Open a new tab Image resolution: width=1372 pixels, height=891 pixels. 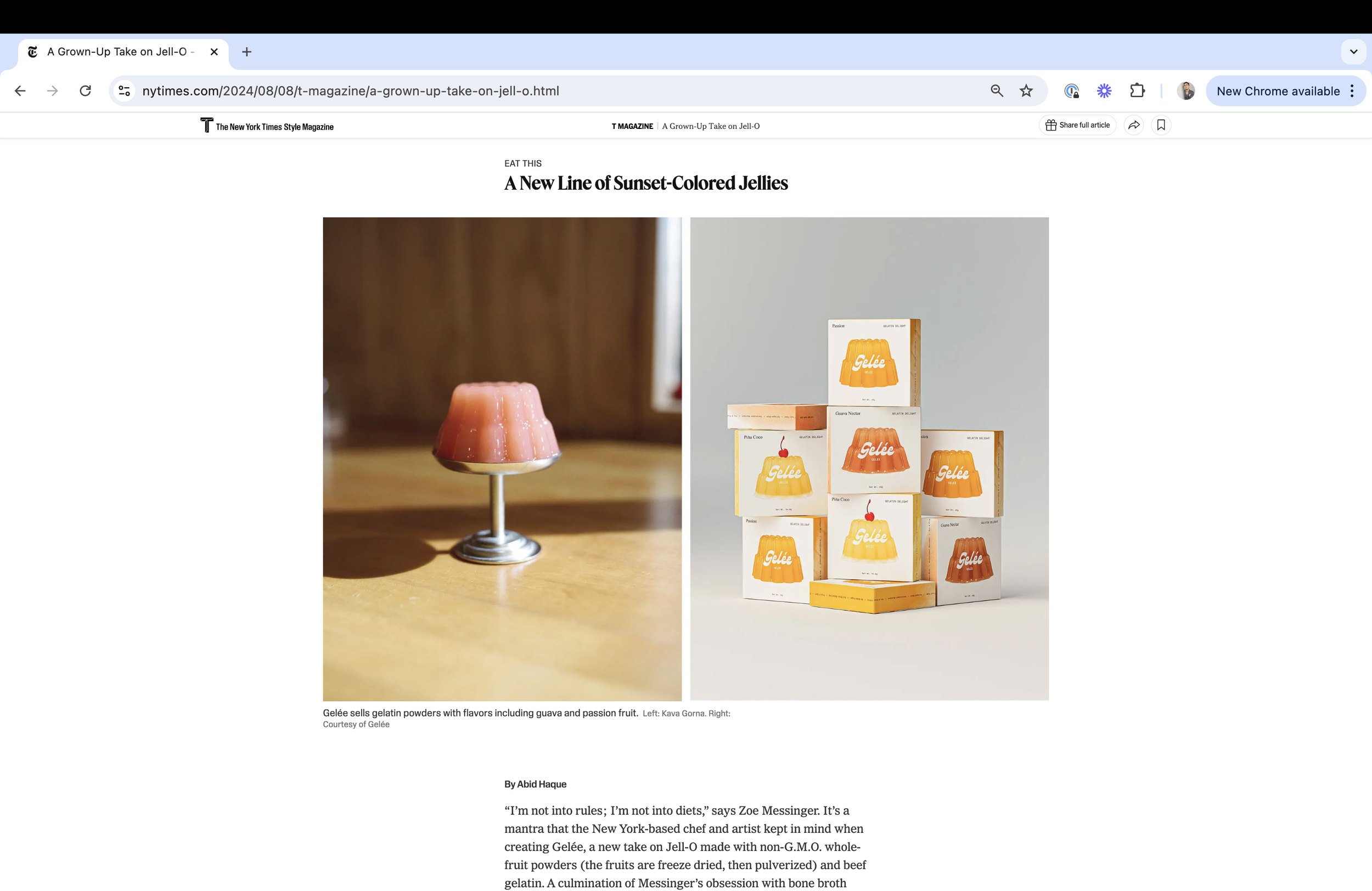[247, 52]
